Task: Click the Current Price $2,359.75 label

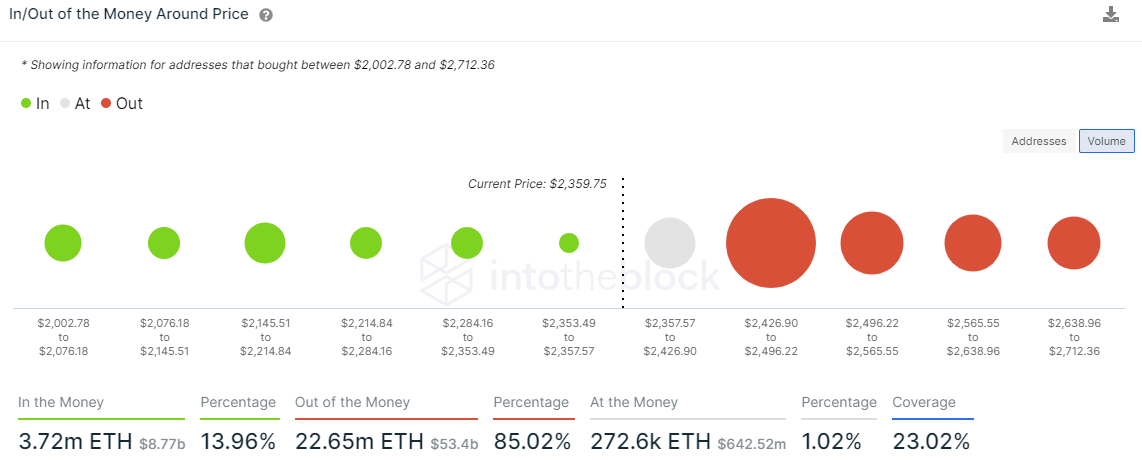Action: [x=537, y=184]
